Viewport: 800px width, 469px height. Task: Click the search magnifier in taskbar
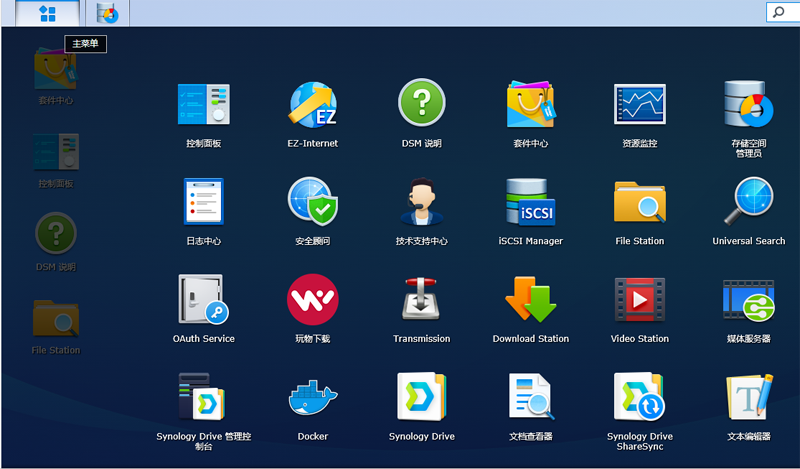[x=779, y=12]
